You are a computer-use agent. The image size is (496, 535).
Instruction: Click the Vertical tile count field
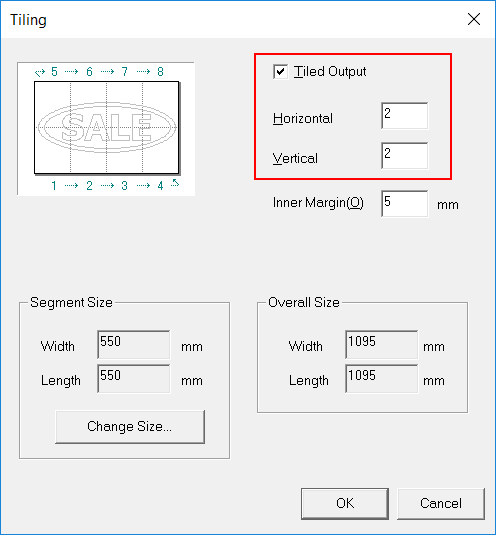coord(405,156)
